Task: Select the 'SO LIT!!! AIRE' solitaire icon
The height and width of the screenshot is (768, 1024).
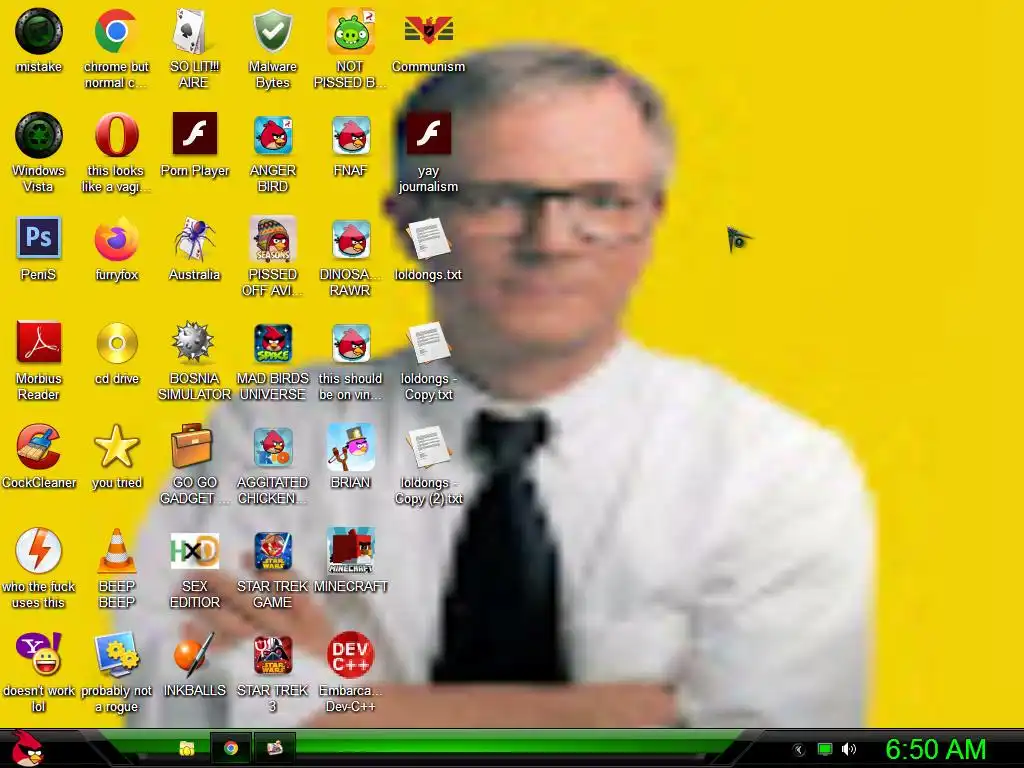Action: [194, 31]
